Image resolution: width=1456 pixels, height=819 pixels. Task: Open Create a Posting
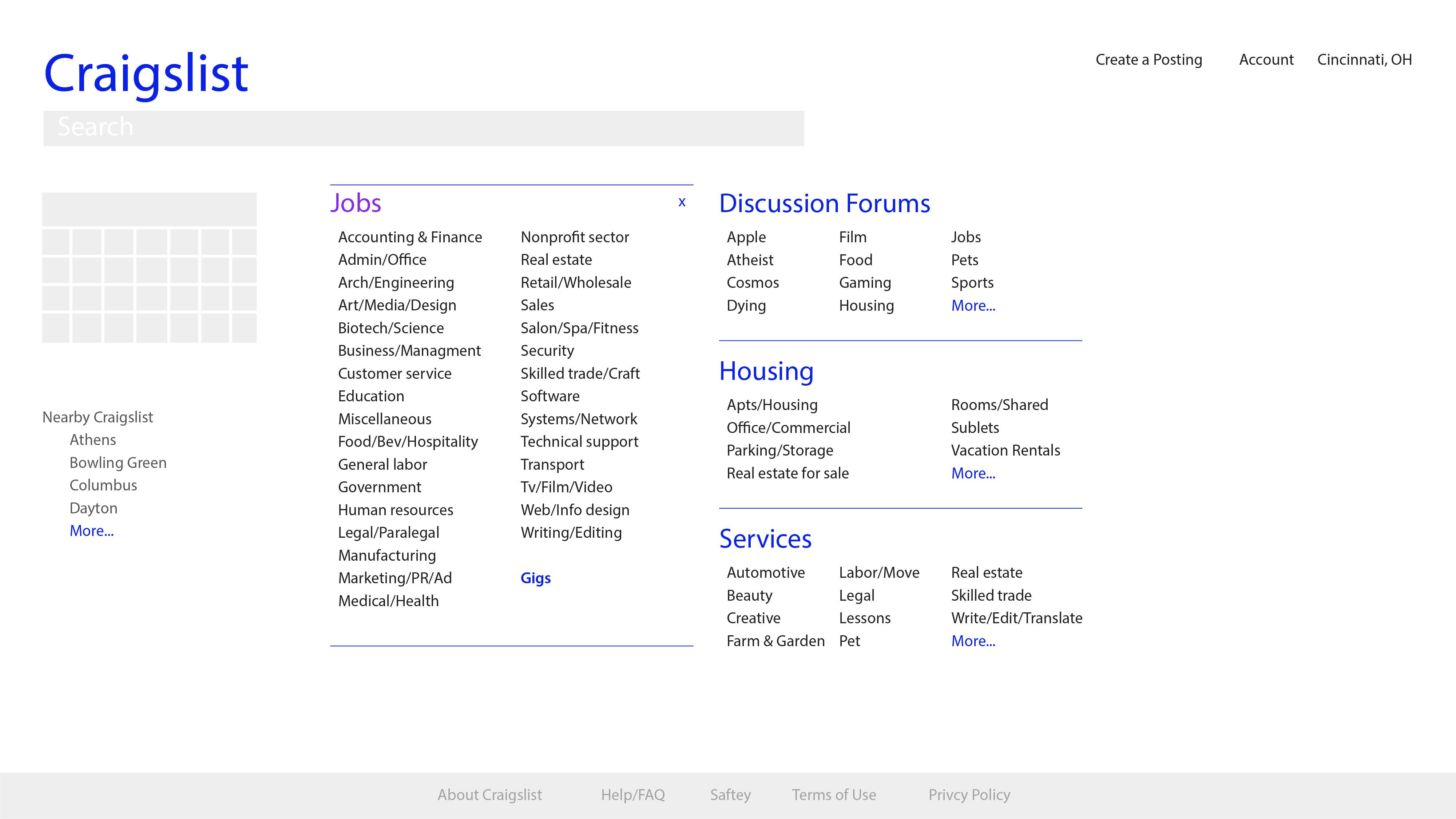[1148, 60]
